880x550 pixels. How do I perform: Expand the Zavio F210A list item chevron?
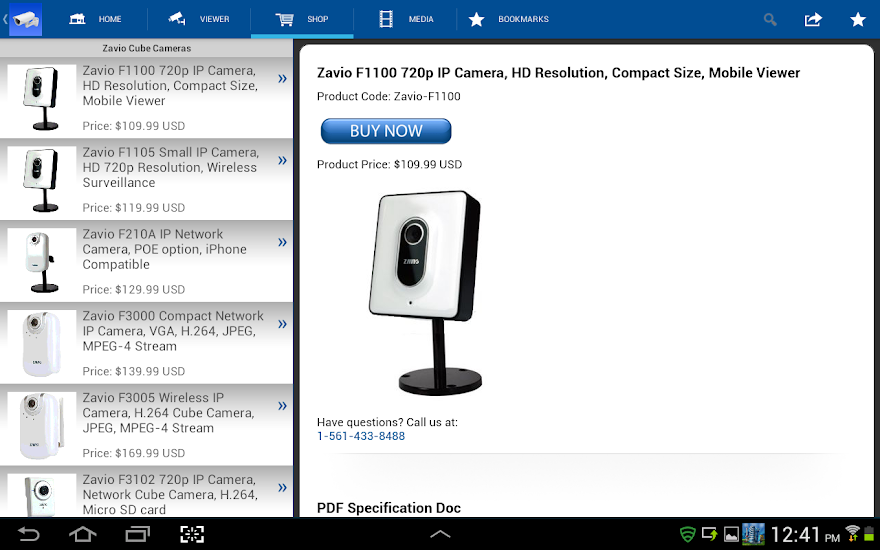(282, 242)
